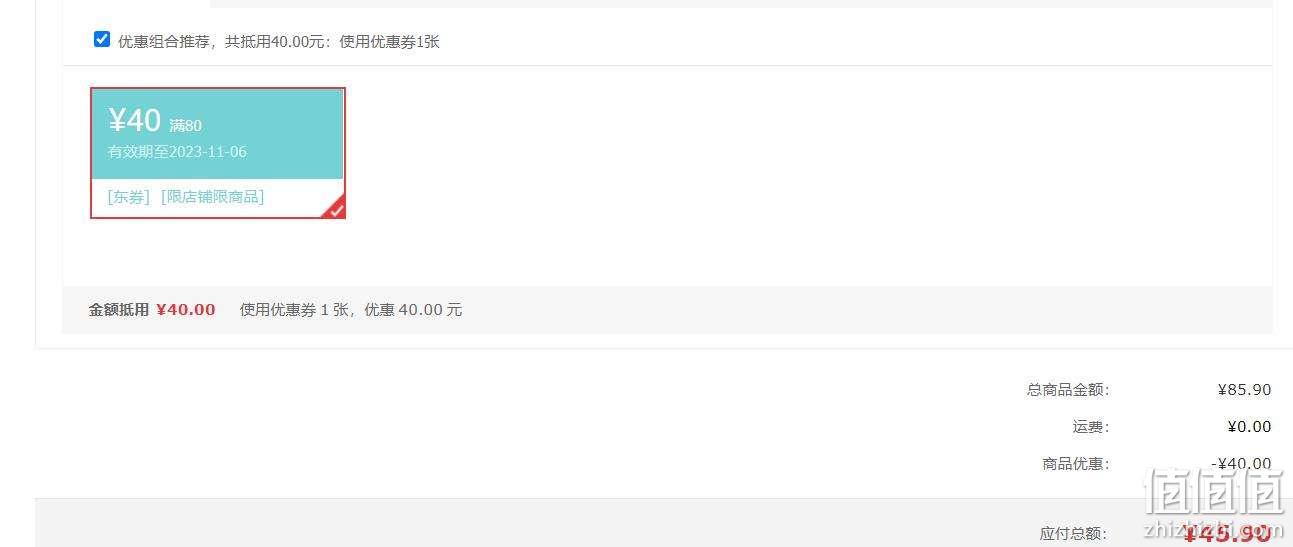Click the 金额抵用 ¥40.00 red amount
The height and width of the screenshot is (547, 1293).
186,310
